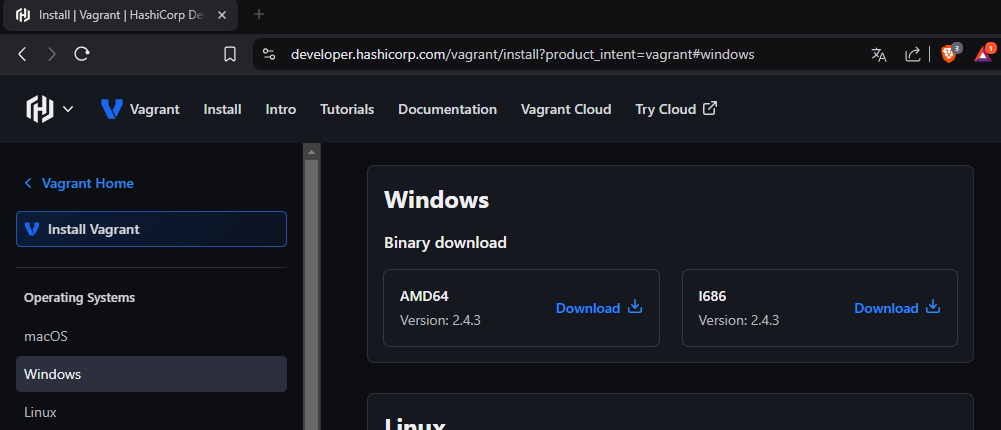
Task: Open the Tutorials navigation item
Action: click(347, 109)
